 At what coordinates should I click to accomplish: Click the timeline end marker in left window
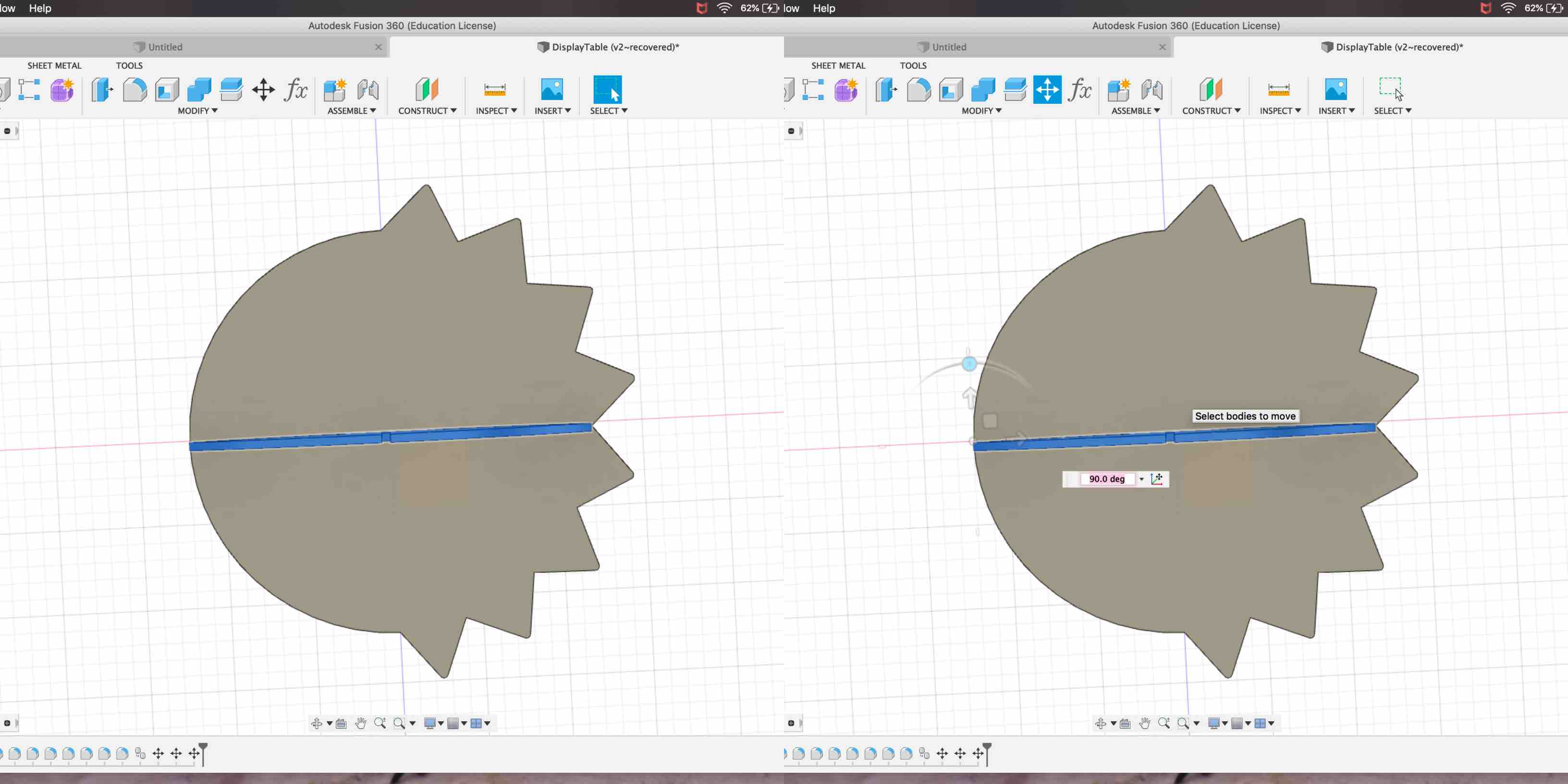[x=203, y=754]
